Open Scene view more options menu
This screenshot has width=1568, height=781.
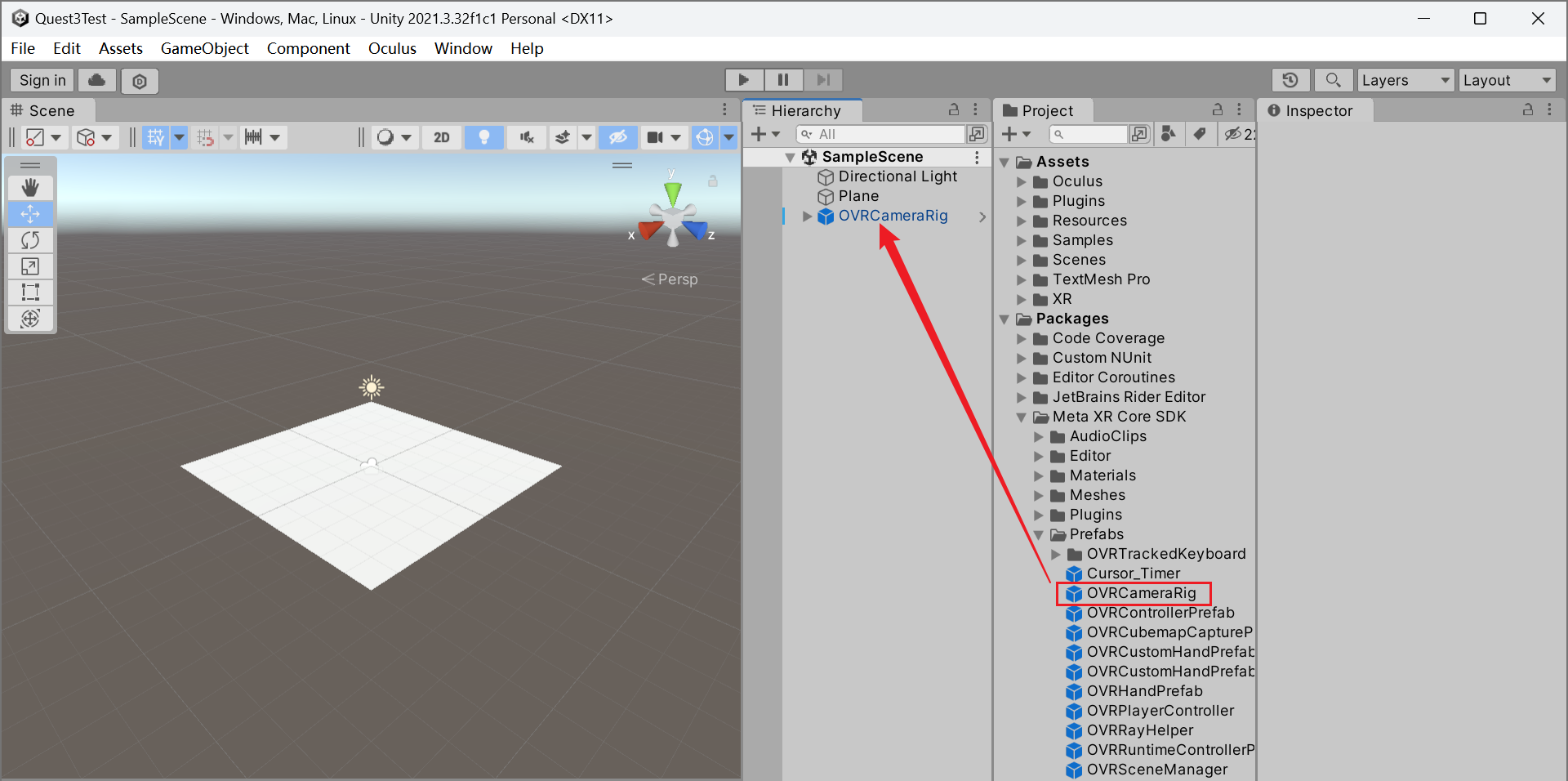point(724,109)
